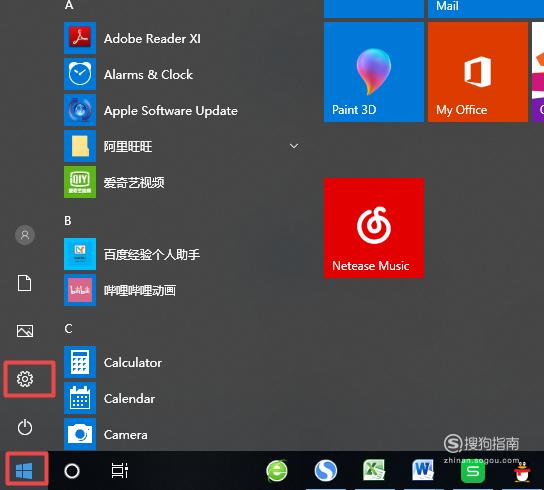544x490 pixels.
Task: Open Cortana circle on taskbar
Action: (x=72, y=471)
